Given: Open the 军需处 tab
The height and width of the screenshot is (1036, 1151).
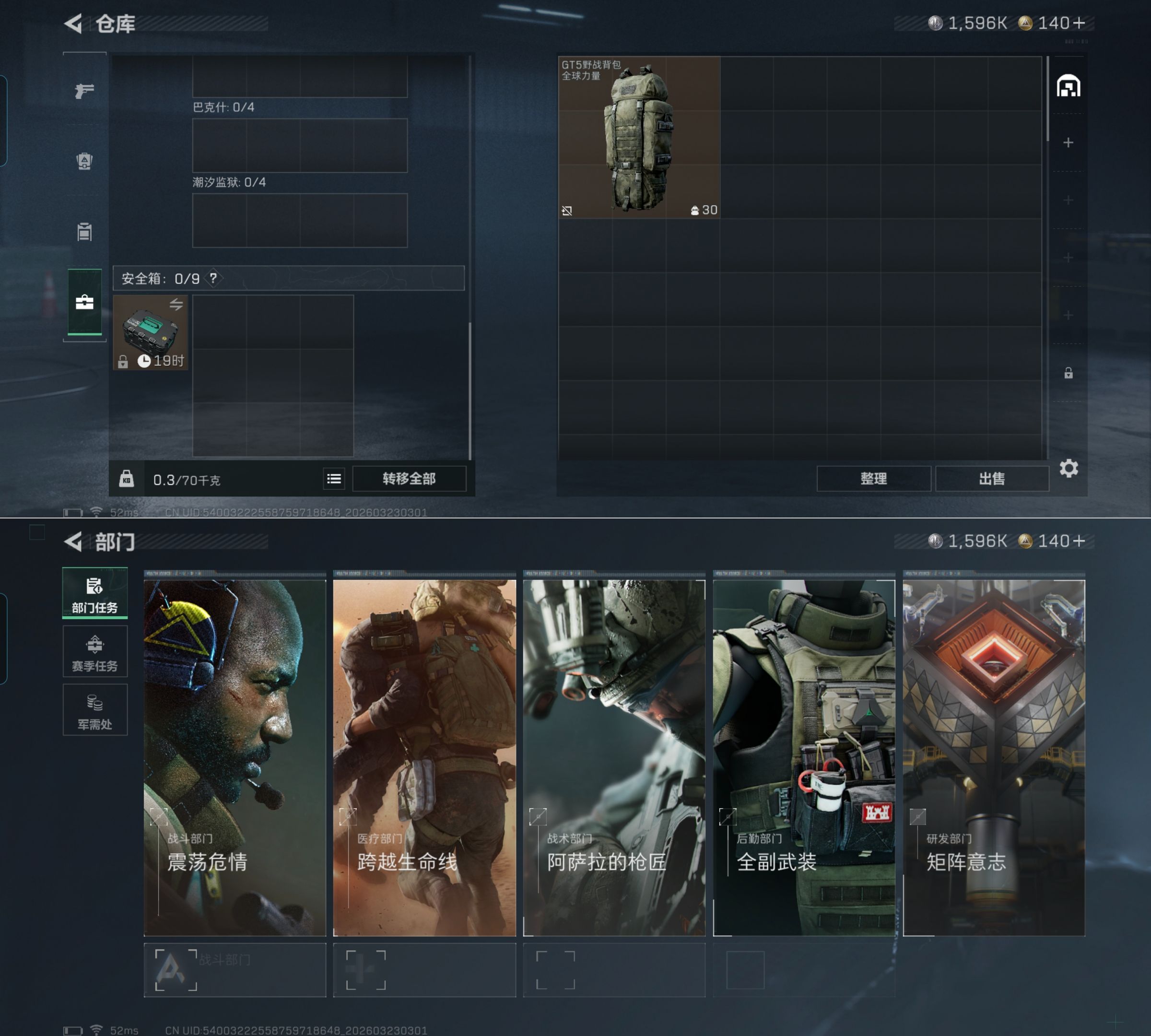Looking at the screenshot, I should [94, 710].
